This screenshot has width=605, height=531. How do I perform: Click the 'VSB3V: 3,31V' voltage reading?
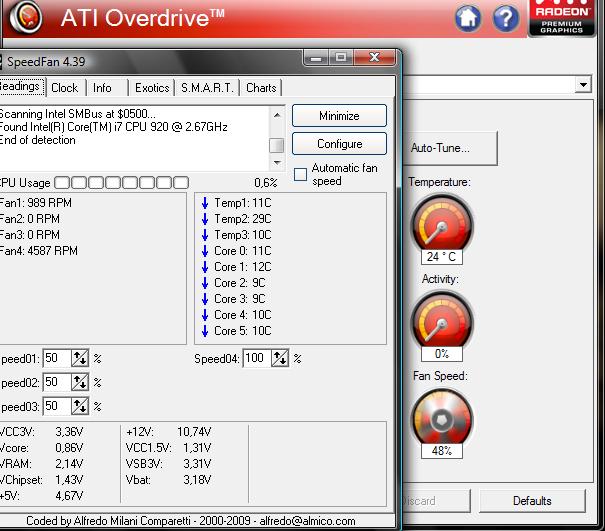(x=169, y=463)
